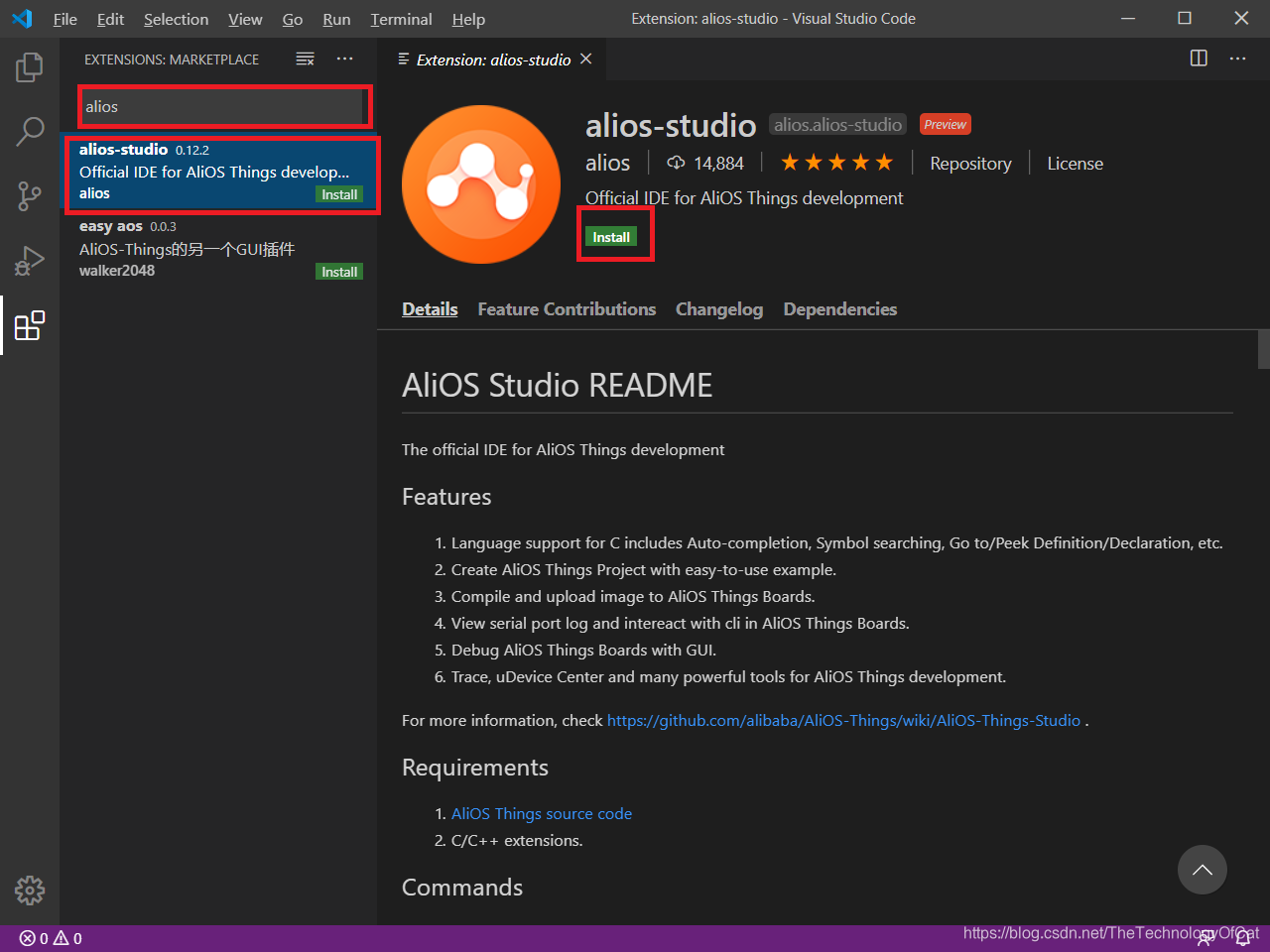Viewport: 1270px width, 952px height.
Task: Maximize the Visual Studio Code window
Action: [1185, 18]
